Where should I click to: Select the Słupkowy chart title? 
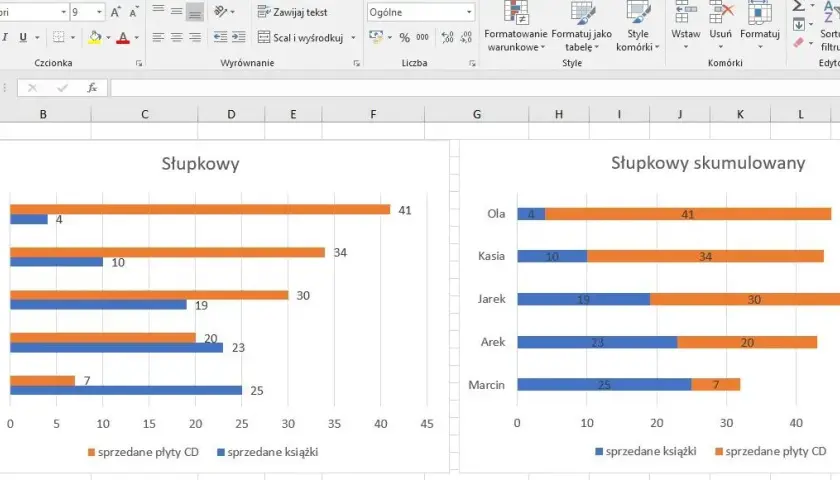tap(200, 163)
